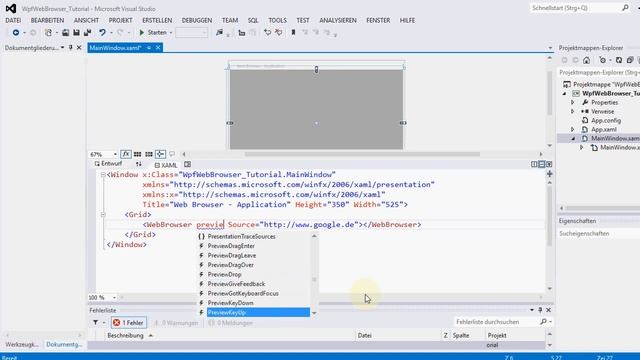Close the MainWindow.xaml tab
Screen dimensions: 640x360
[x=158, y=48]
